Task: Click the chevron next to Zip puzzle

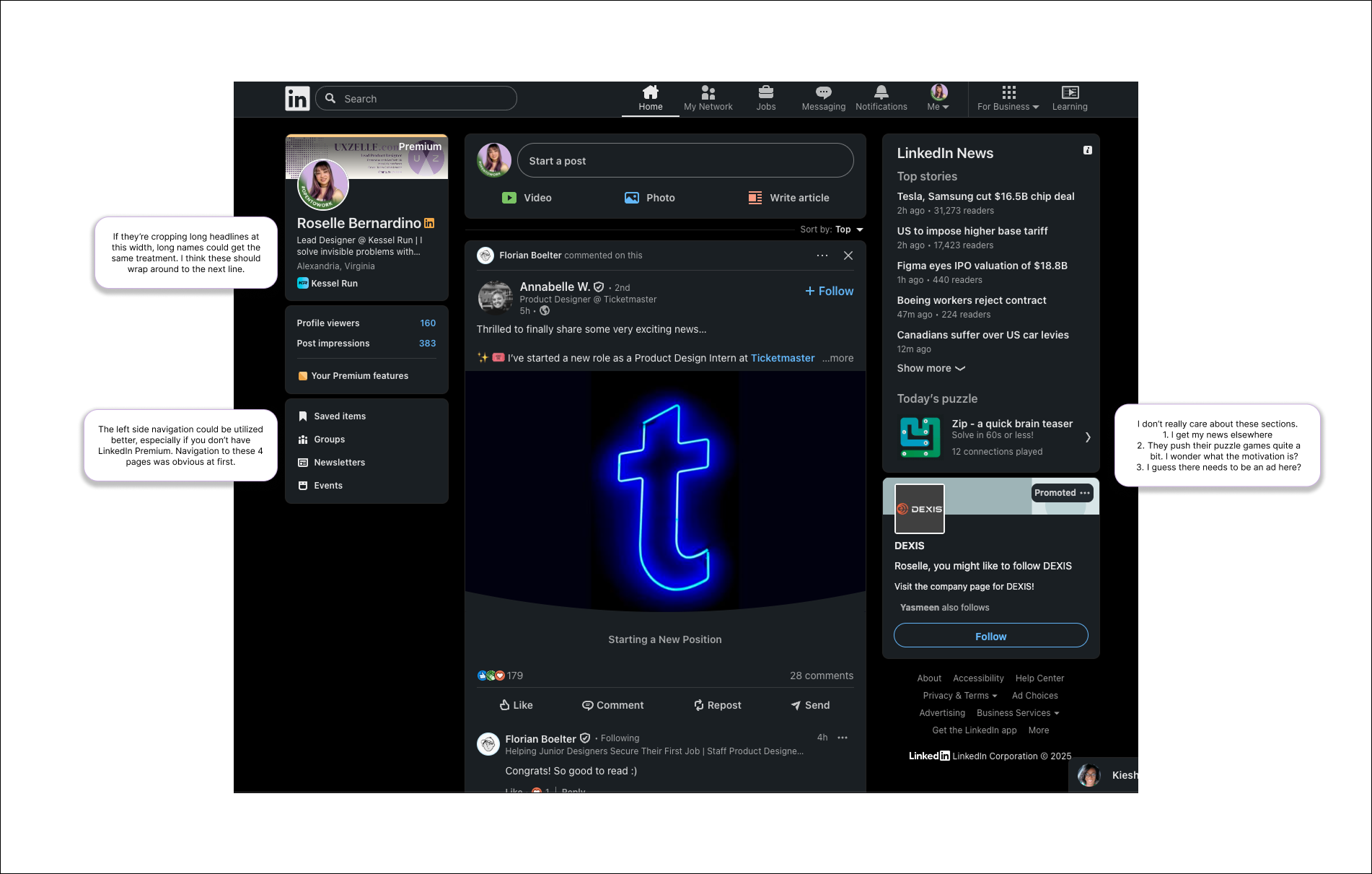Action: click(x=1088, y=437)
